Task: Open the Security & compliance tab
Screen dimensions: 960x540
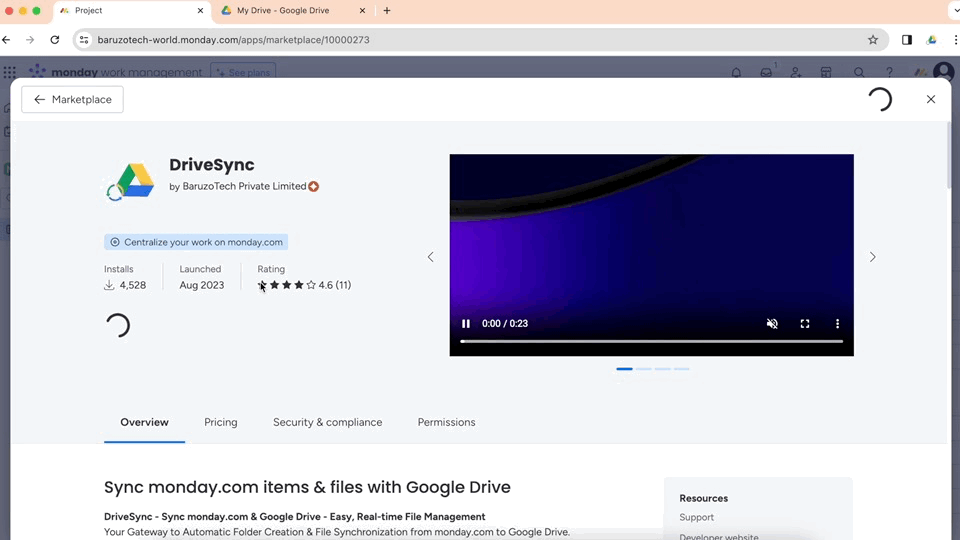Action: (328, 422)
